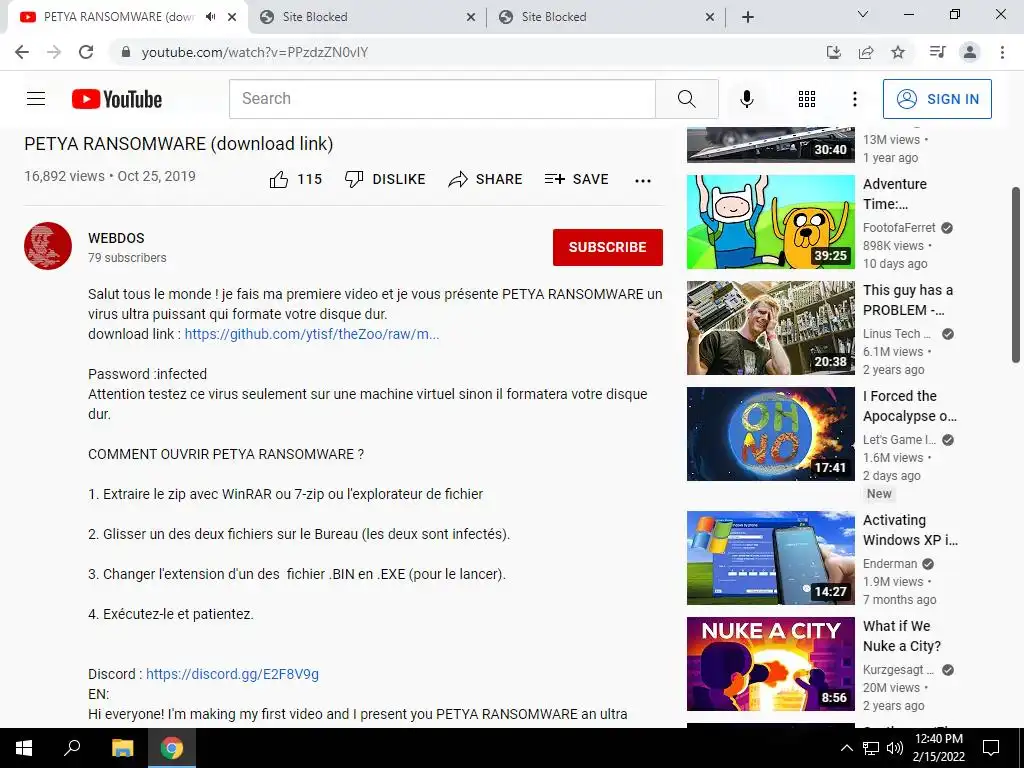Open Windows Start menu
The width and height of the screenshot is (1024, 768).
click(x=24, y=748)
